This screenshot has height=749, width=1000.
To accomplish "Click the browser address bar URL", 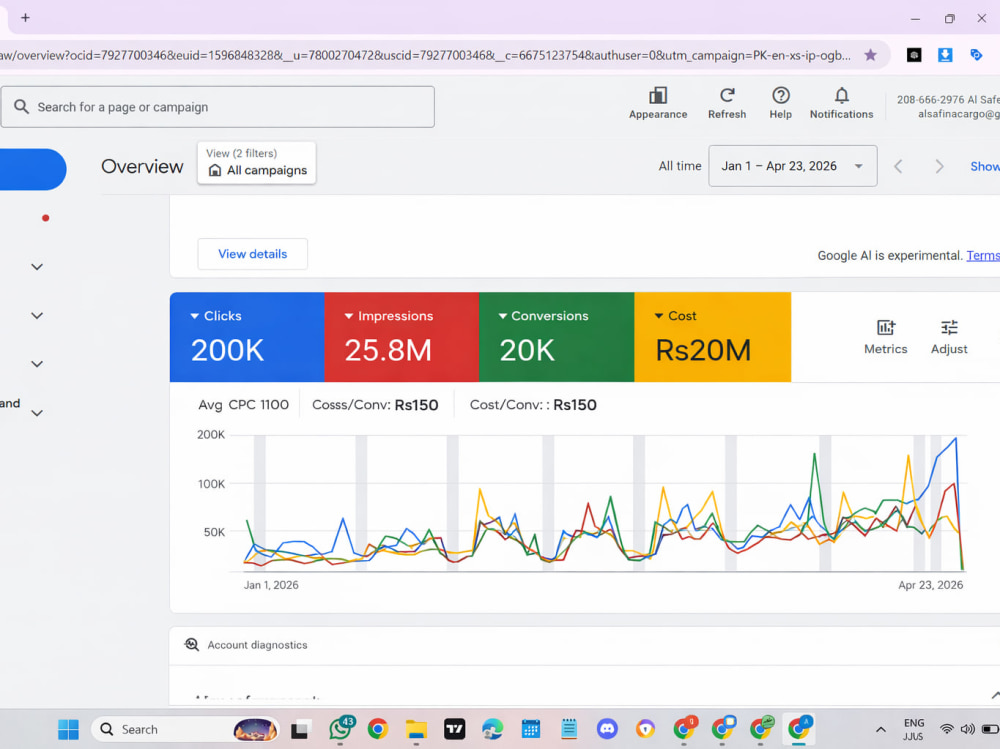I will click(x=425, y=55).
